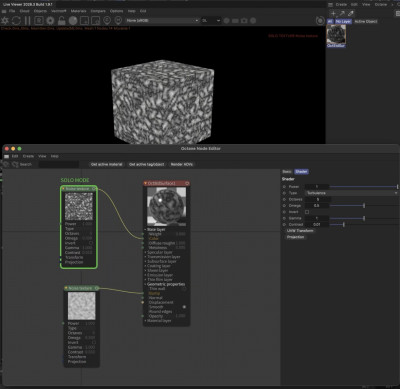Select the pick material pin icon
Viewport: 400px width, 389px height.
coord(118,21)
